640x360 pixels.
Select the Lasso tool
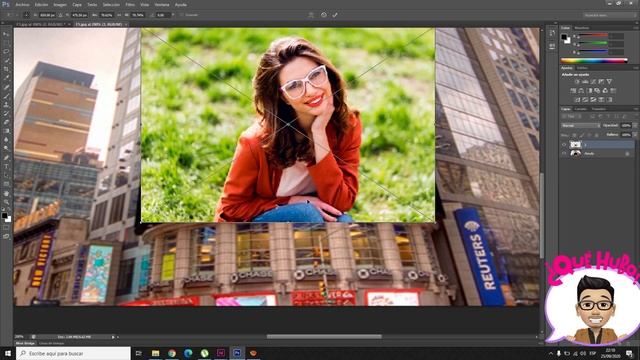(6, 52)
